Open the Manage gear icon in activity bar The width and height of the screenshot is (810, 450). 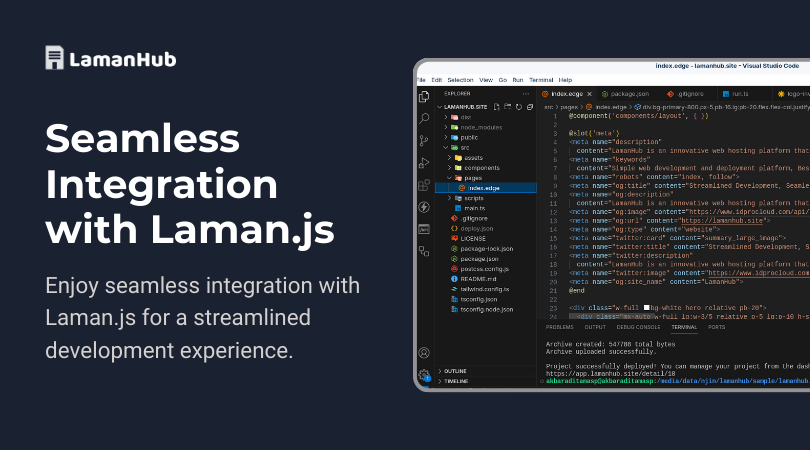point(424,375)
